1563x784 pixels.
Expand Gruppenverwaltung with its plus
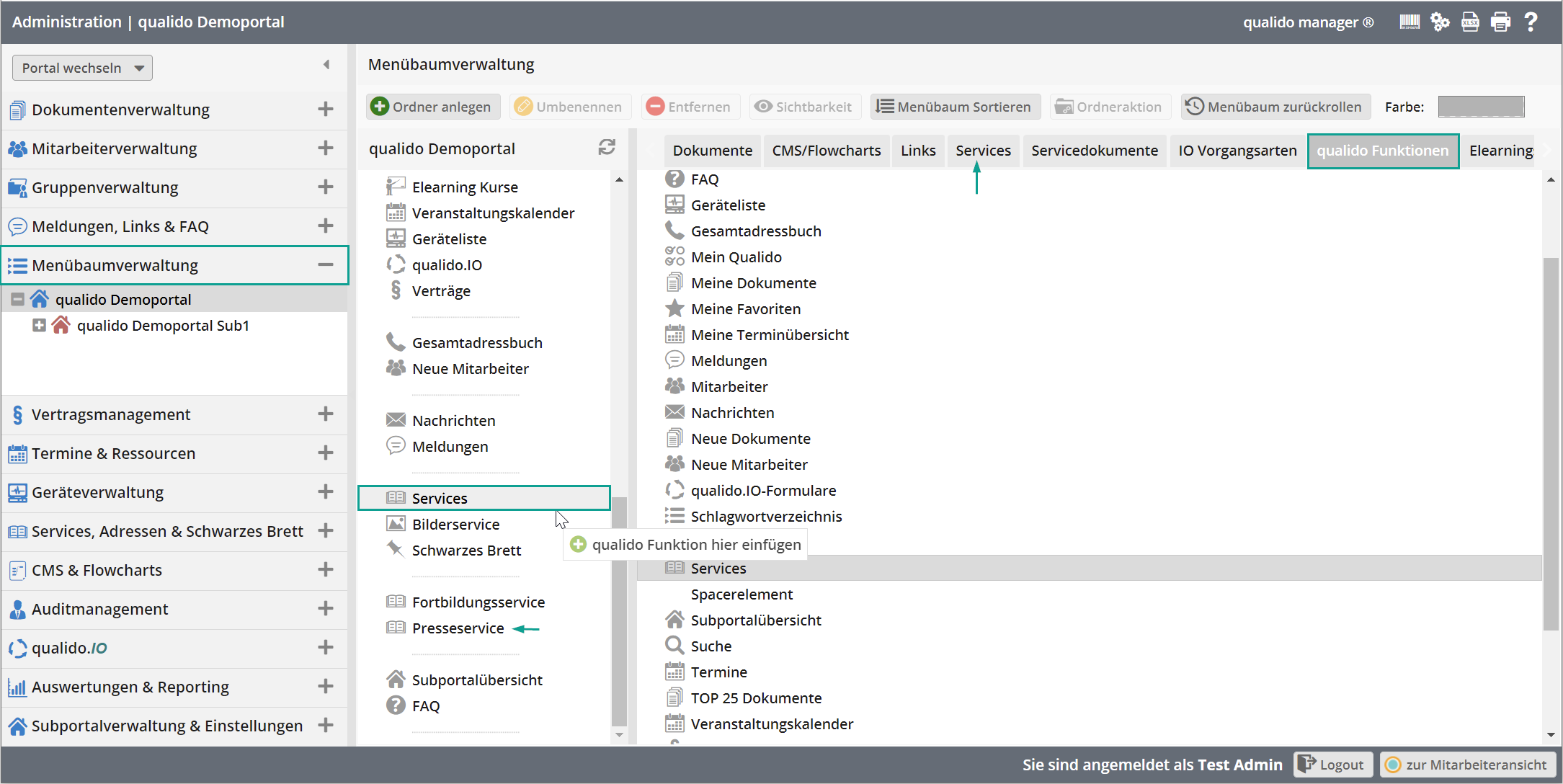326,187
